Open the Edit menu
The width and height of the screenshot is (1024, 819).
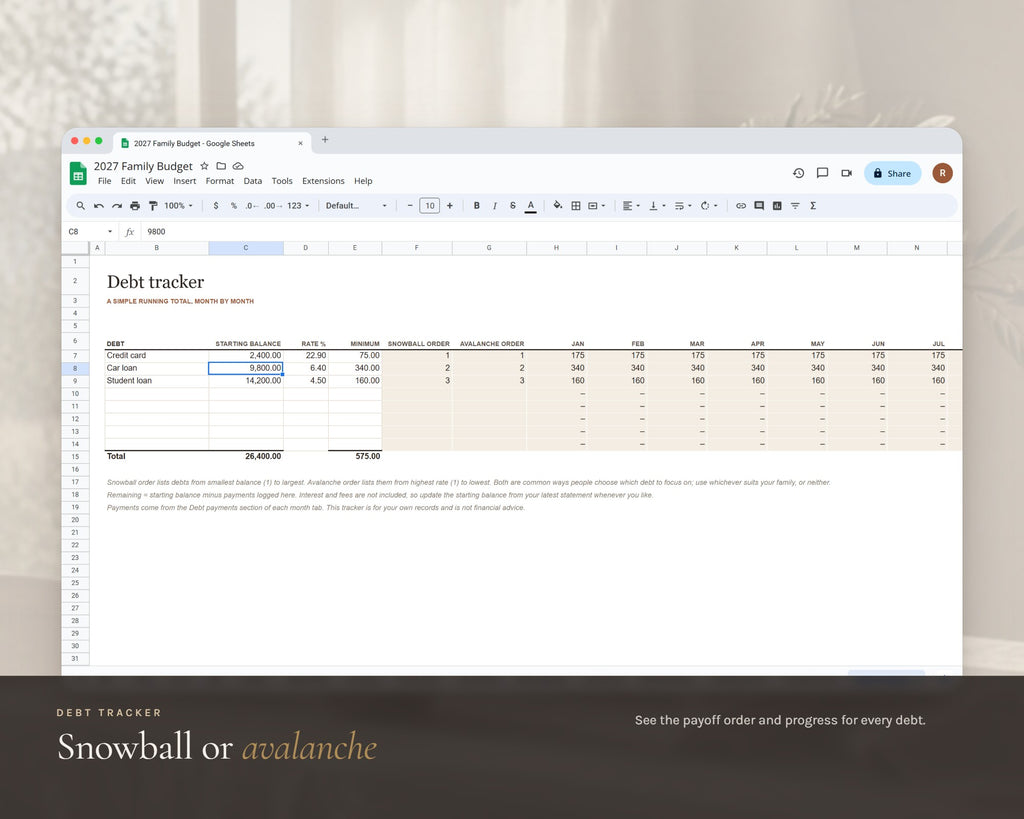pyautogui.click(x=129, y=181)
